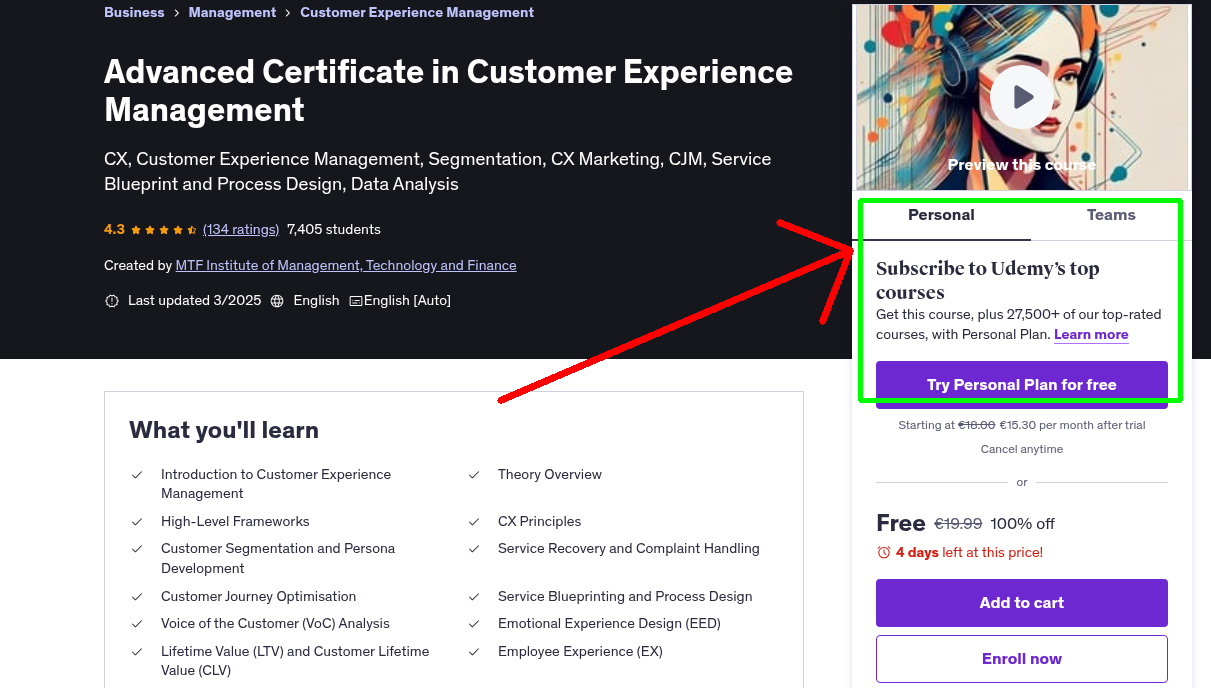Click Voice of the Customer (VoC) Analysis item
1211x688 pixels.
point(275,623)
